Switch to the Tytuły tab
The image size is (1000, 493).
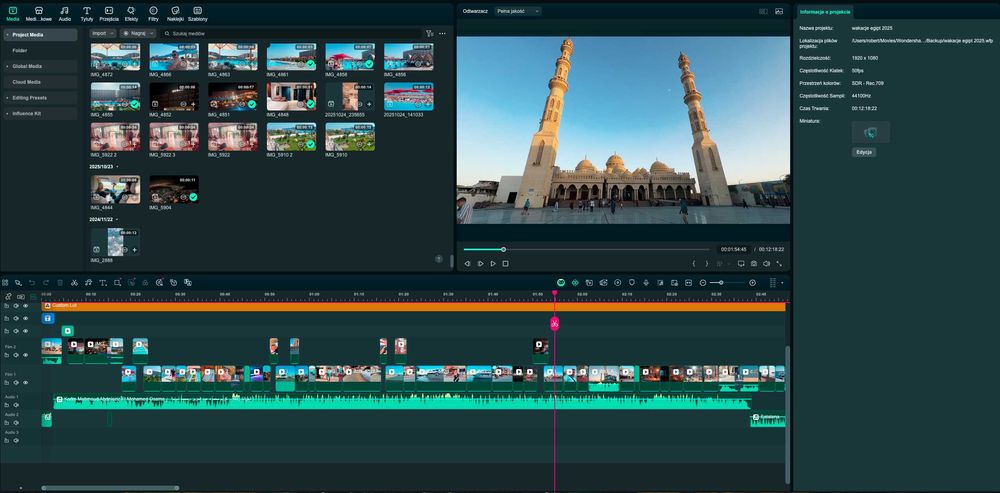[87, 14]
